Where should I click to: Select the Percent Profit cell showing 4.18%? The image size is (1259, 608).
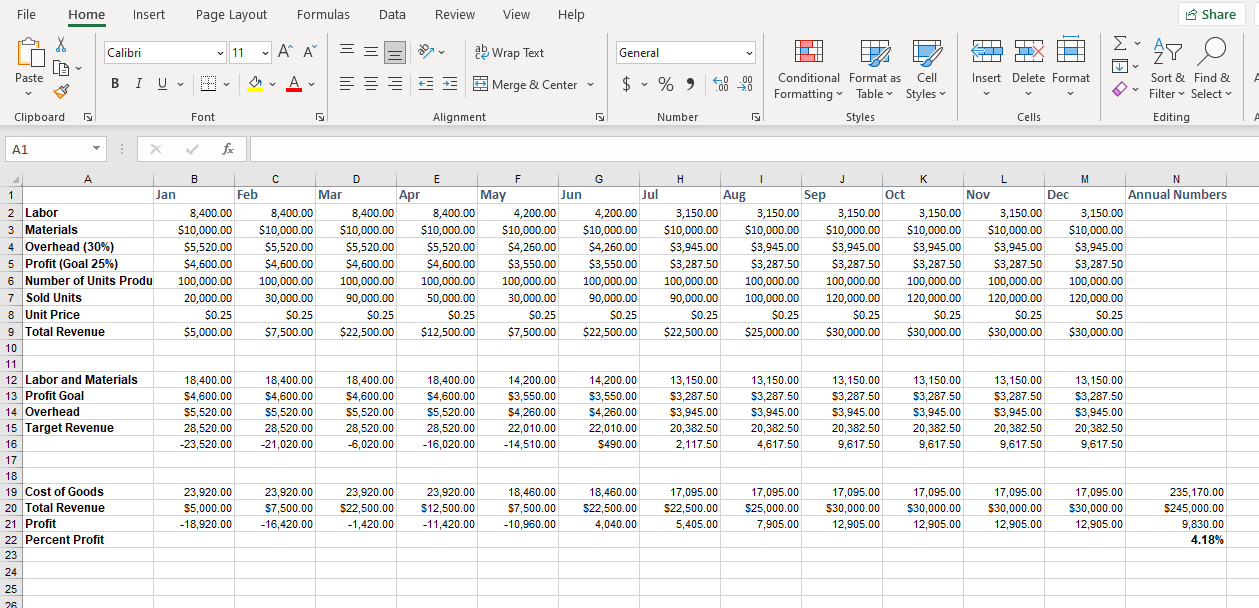pos(1176,540)
